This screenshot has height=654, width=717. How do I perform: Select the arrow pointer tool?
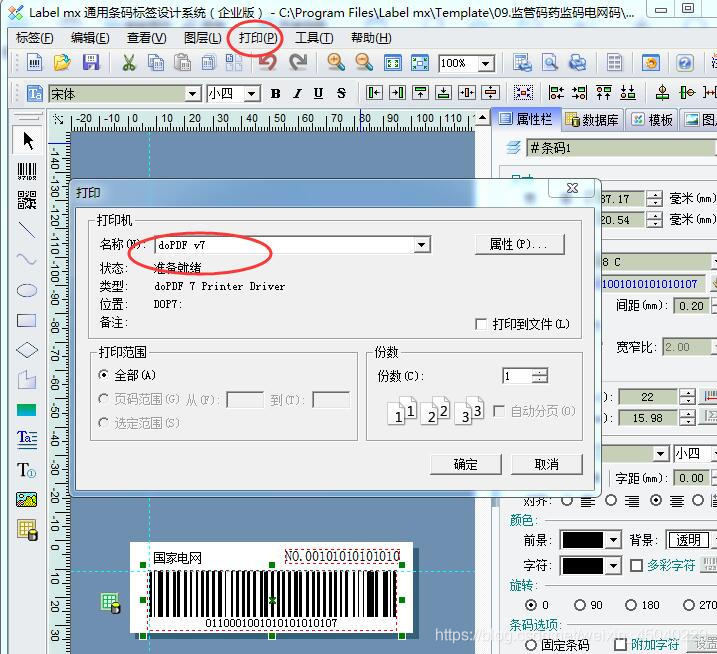(x=27, y=140)
